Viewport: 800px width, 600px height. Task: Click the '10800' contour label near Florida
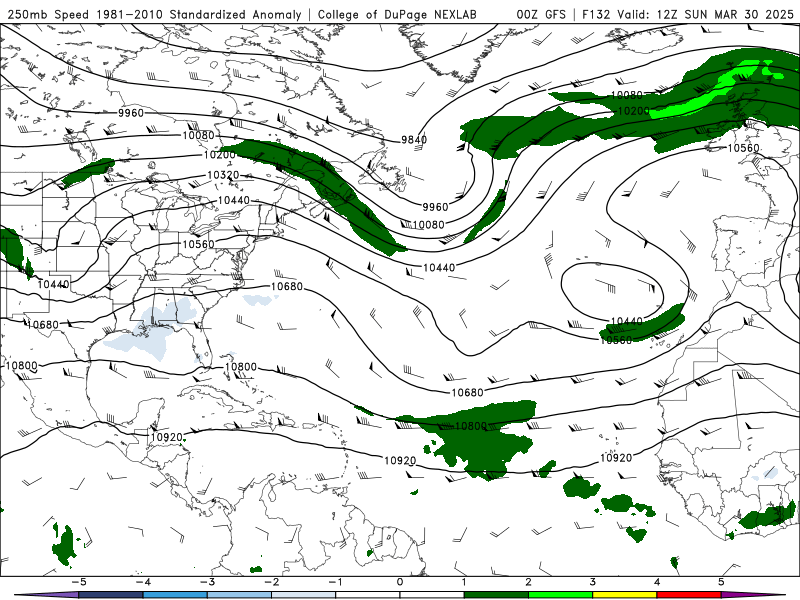(x=241, y=367)
